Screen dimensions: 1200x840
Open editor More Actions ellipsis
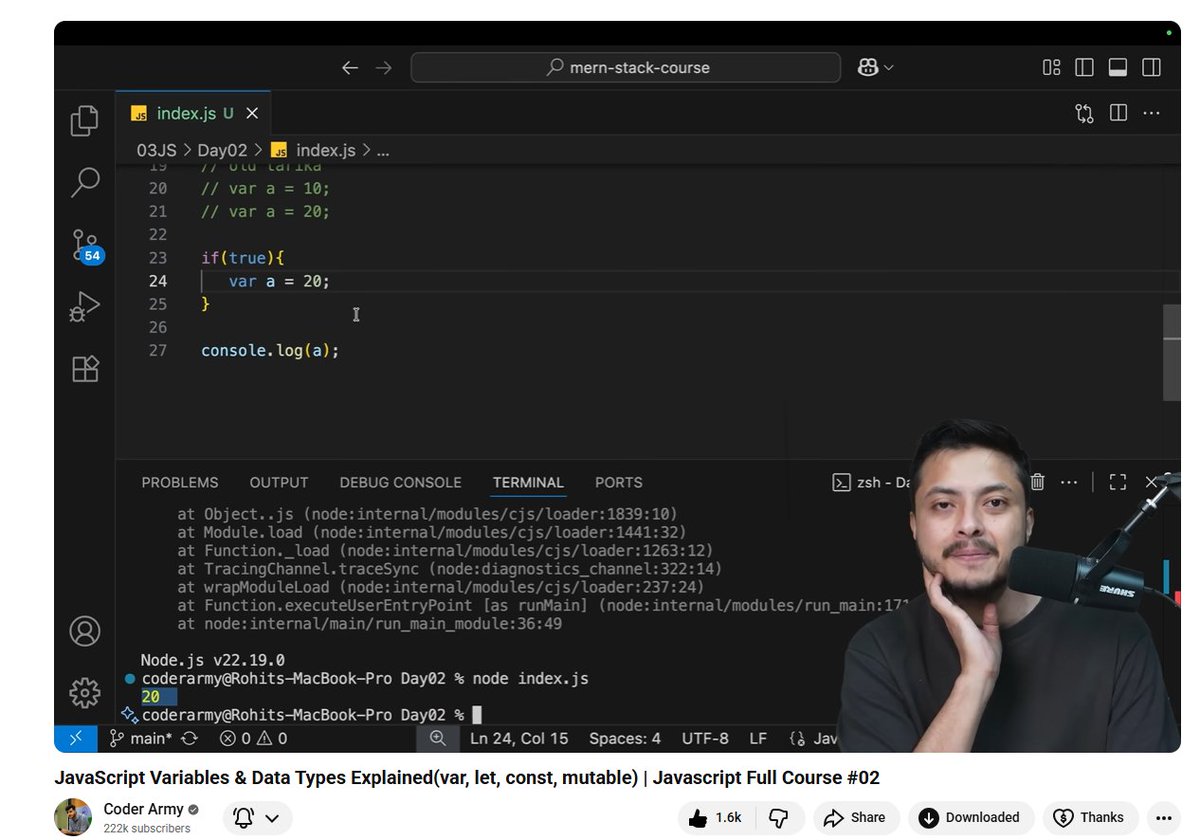coord(1151,113)
